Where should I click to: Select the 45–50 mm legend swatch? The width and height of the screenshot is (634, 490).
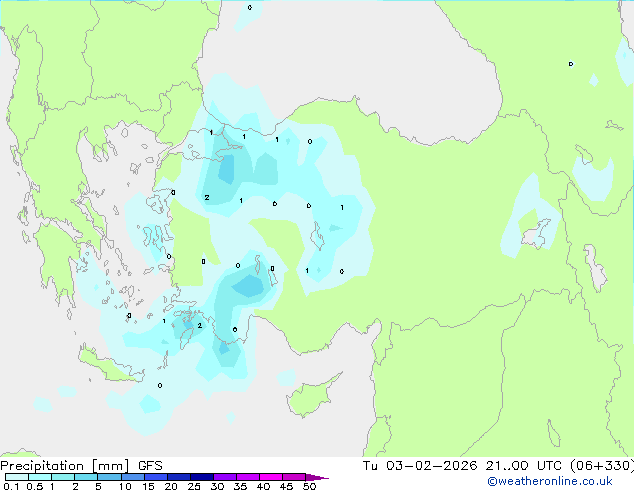tap(294, 477)
